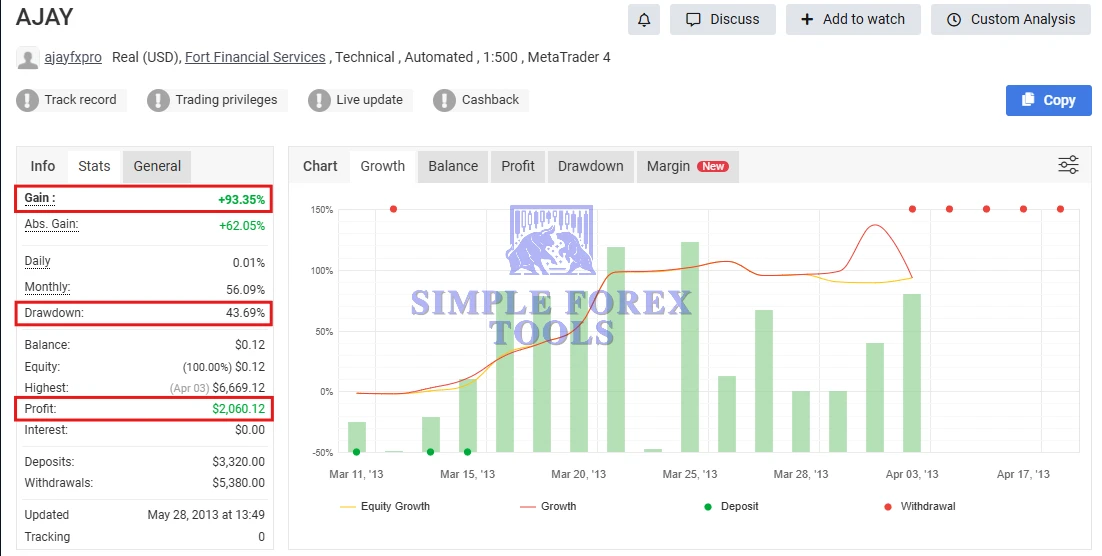Select the Cashback label
The height and width of the screenshot is (556, 1102).
[491, 100]
